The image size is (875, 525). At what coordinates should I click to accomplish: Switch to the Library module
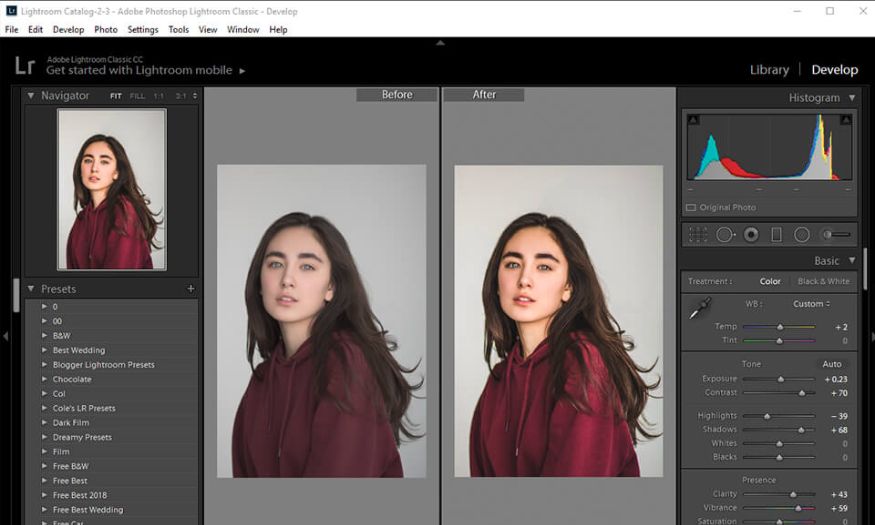tap(769, 70)
